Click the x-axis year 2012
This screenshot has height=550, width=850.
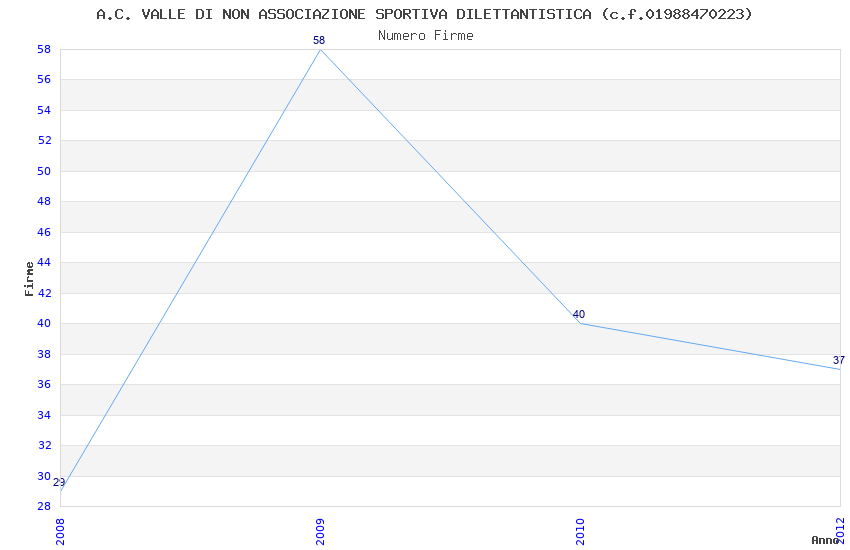(x=840, y=532)
